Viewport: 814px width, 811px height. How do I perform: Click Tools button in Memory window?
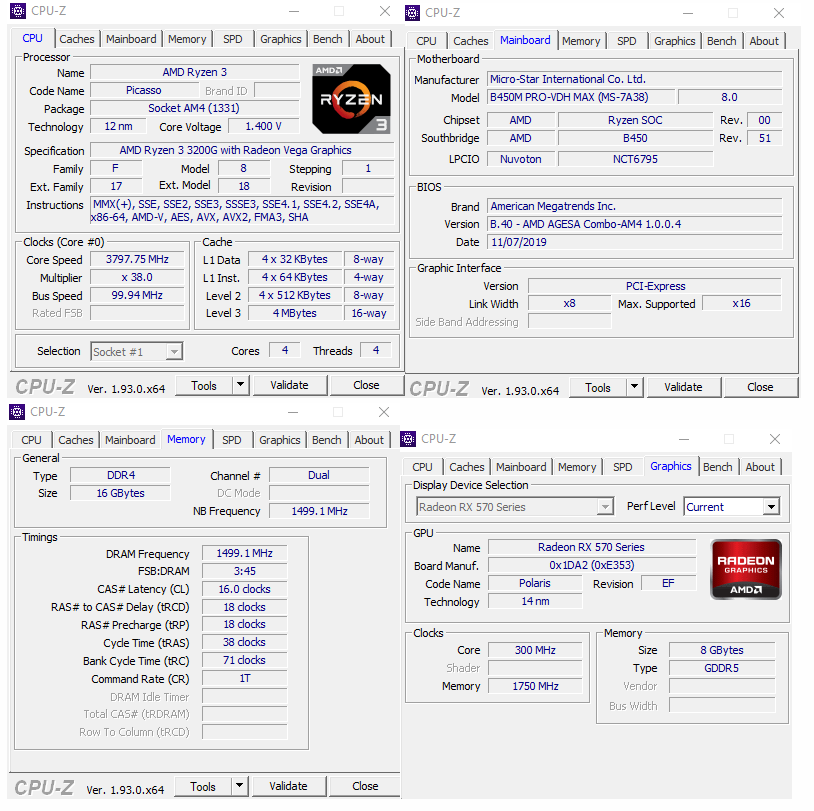[x=202, y=786]
